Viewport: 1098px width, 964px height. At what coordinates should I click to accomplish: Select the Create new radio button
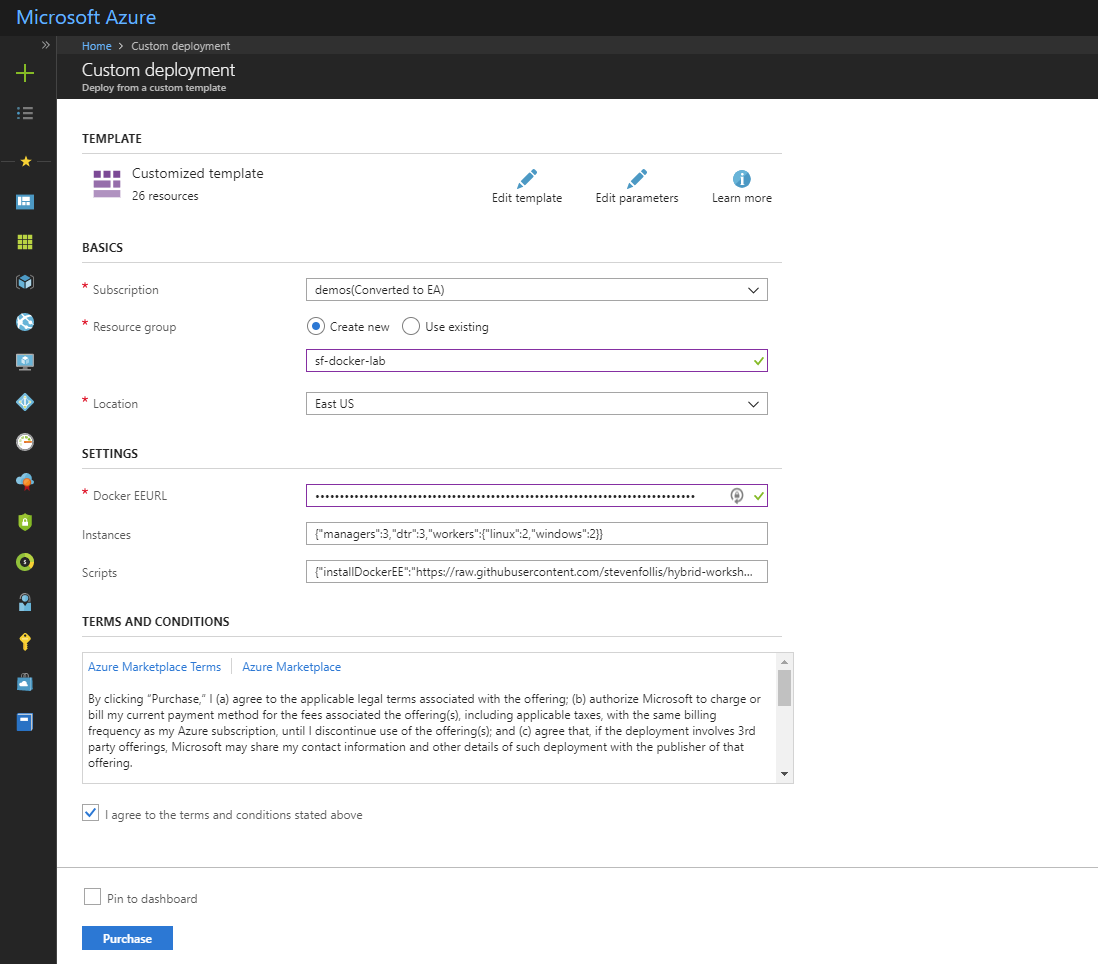(x=316, y=326)
